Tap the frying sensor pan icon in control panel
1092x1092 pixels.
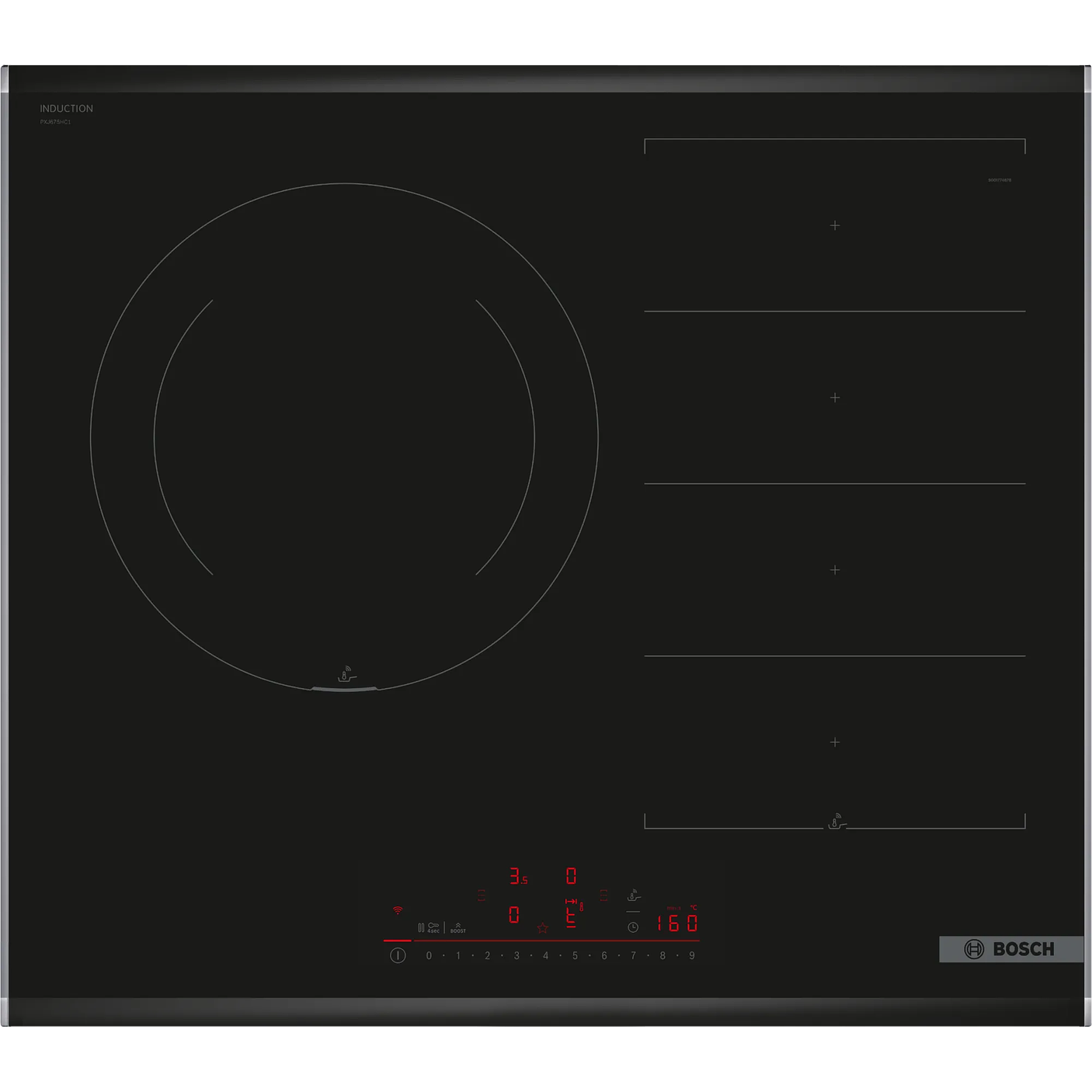coord(634,896)
